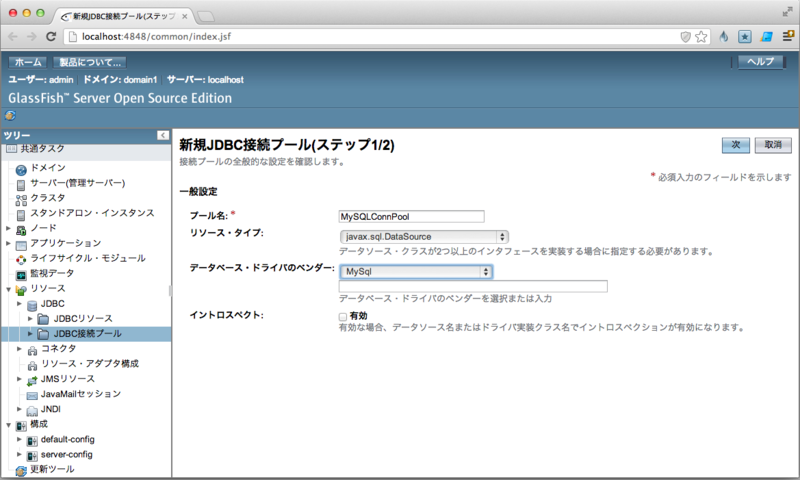
Task: Expand the default-config tree node
Action: 19,439
